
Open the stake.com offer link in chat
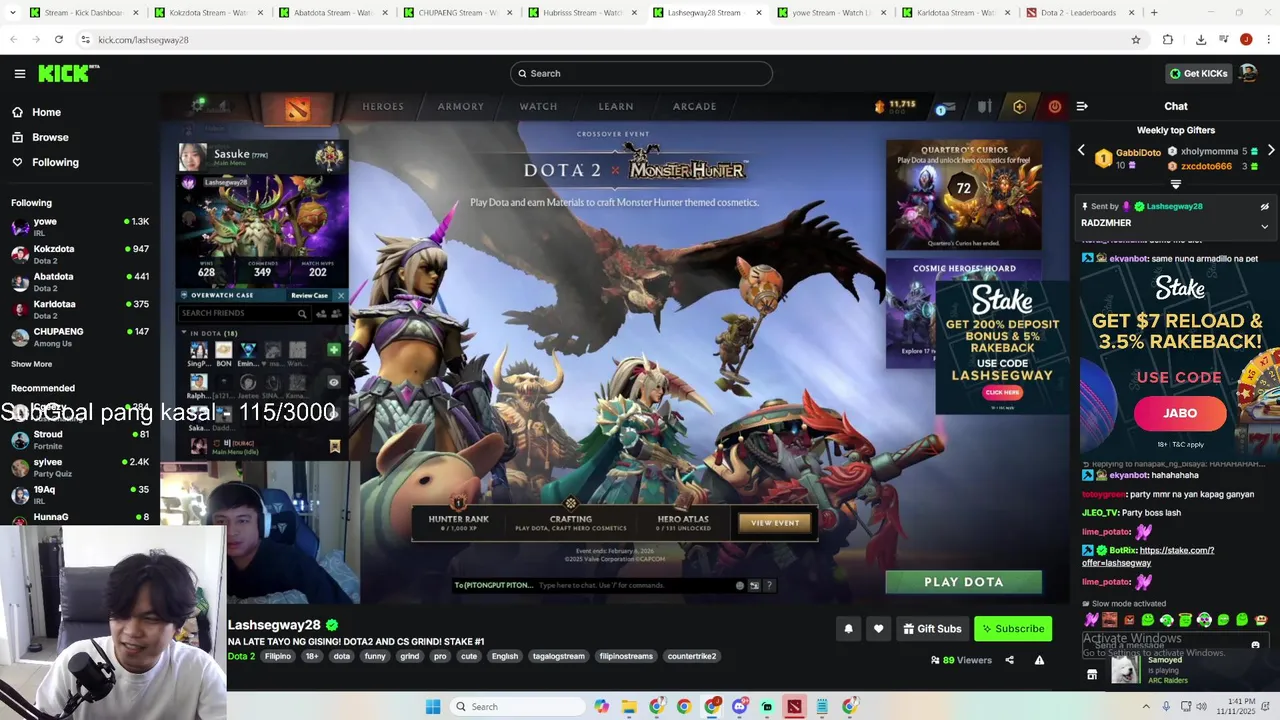pyautogui.click(x=1148, y=556)
